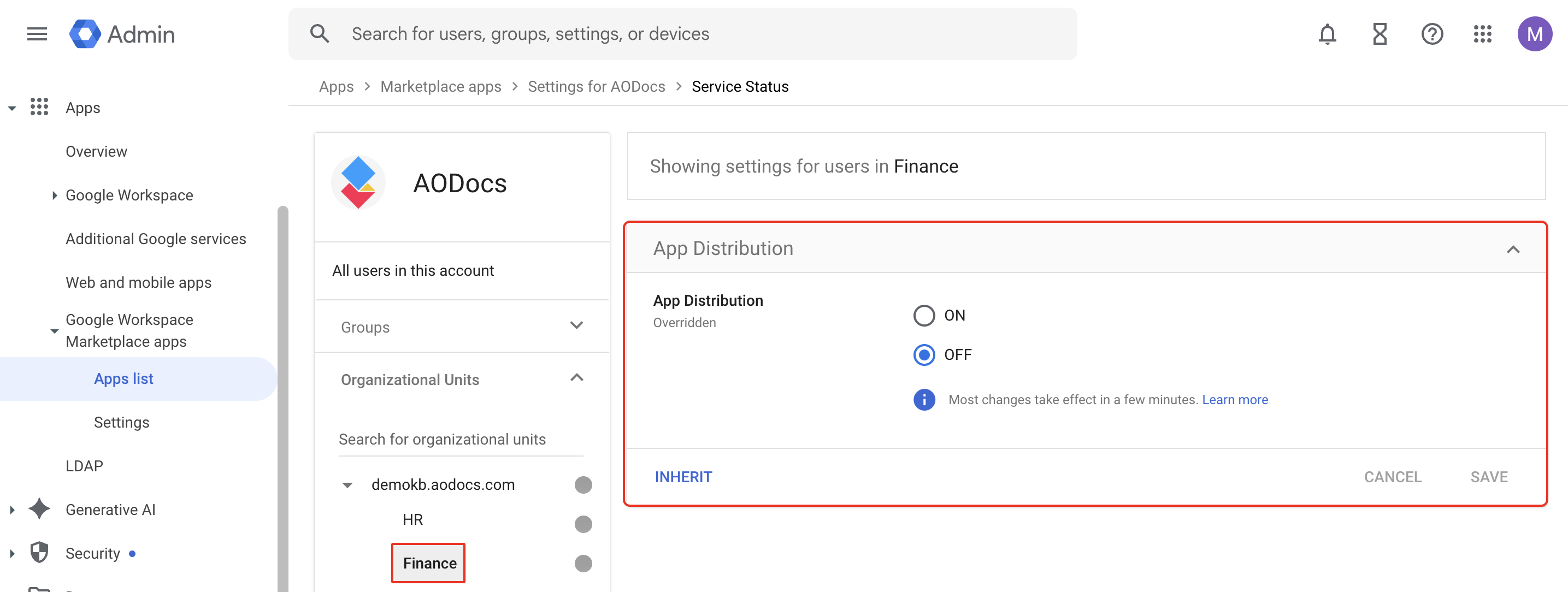Collapse the demokb.aodocs.com tree node
Screen dimensions: 1568x592
click(x=347, y=485)
